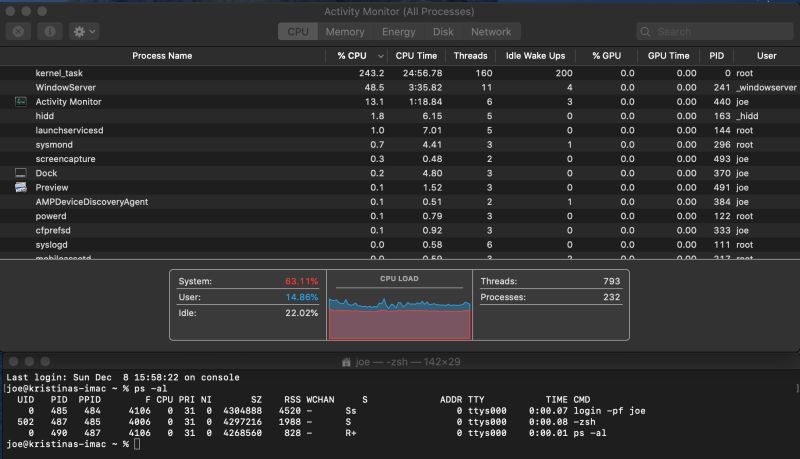Select the hidd process row
The height and width of the screenshot is (459, 800).
[400, 116]
